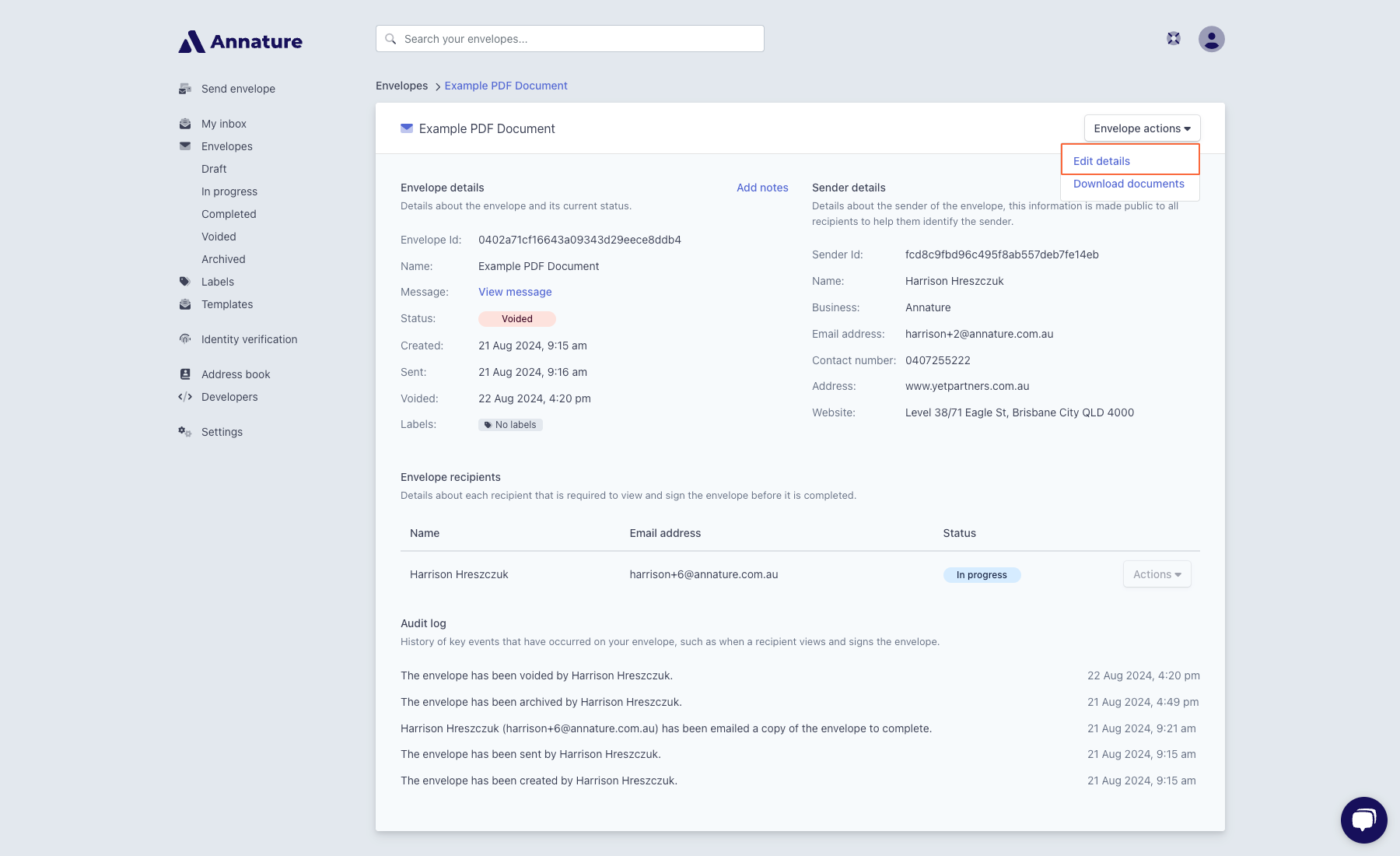Expand the Envelope actions dropdown
This screenshot has height=856, width=1400.
pyautogui.click(x=1142, y=128)
